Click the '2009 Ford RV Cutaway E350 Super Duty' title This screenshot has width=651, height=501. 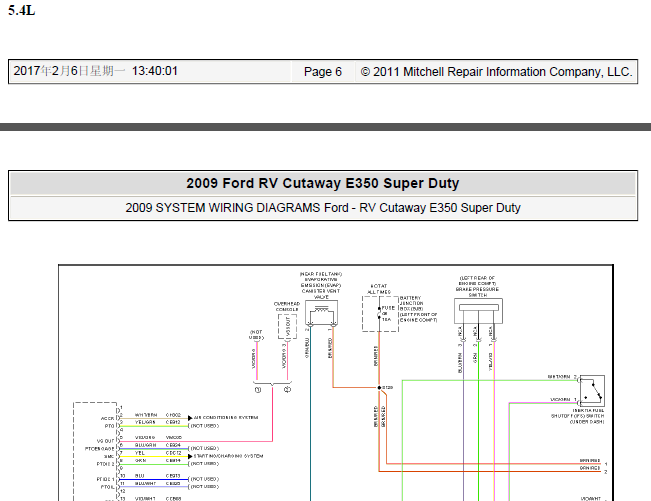pyautogui.click(x=323, y=183)
